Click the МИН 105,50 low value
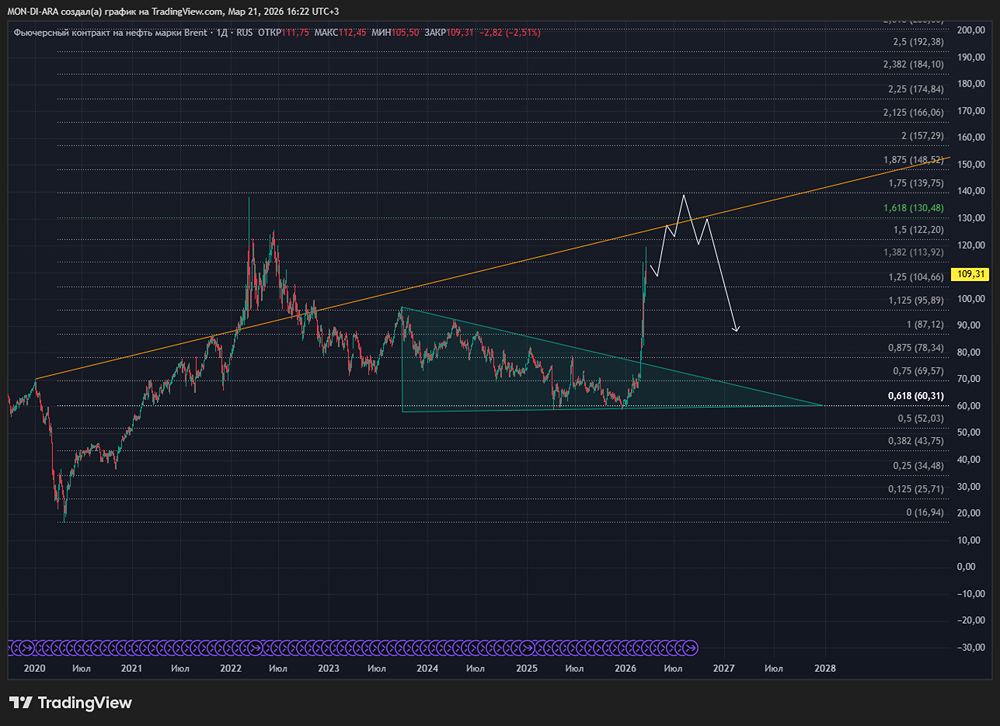Image resolution: width=1000 pixels, height=726 pixels. click(395, 33)
